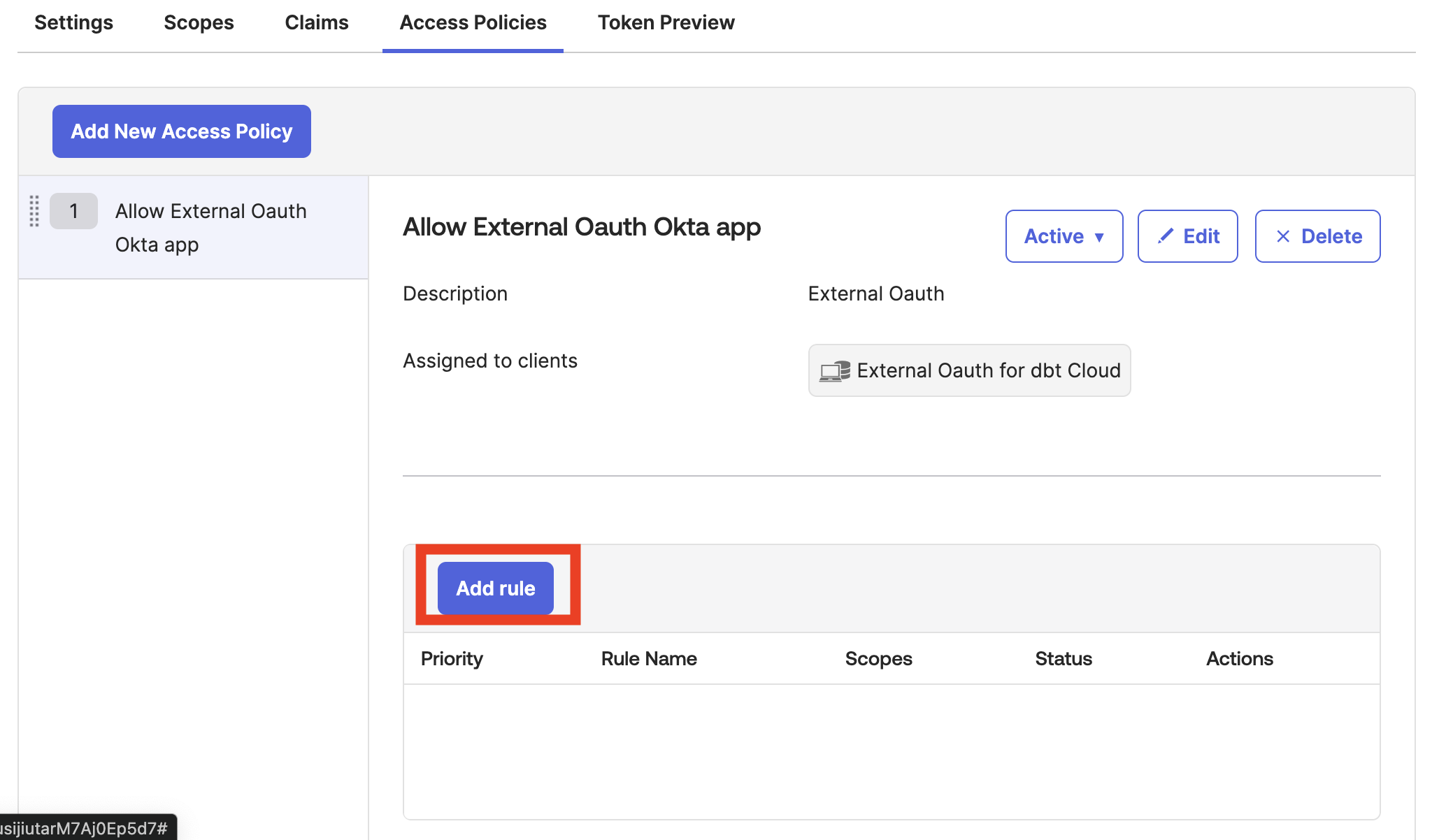The width and height of the screenshot is (1439, 840).
Task: Click the External Oauth for dbt Cloud client chip
Action: tap(969, 370)
